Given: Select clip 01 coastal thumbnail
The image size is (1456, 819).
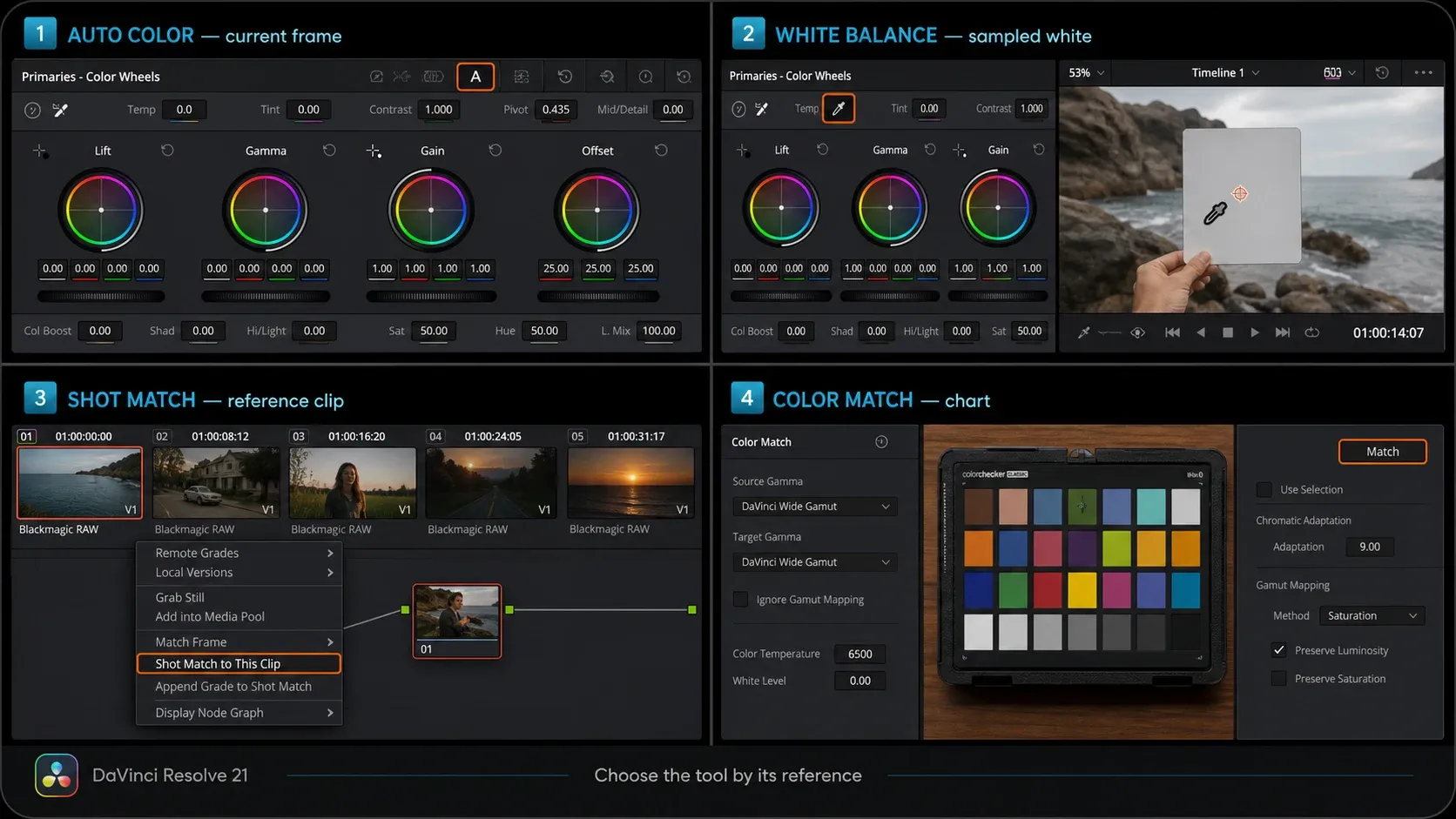Looking at the screenshot, I should [x=79, y=483].
